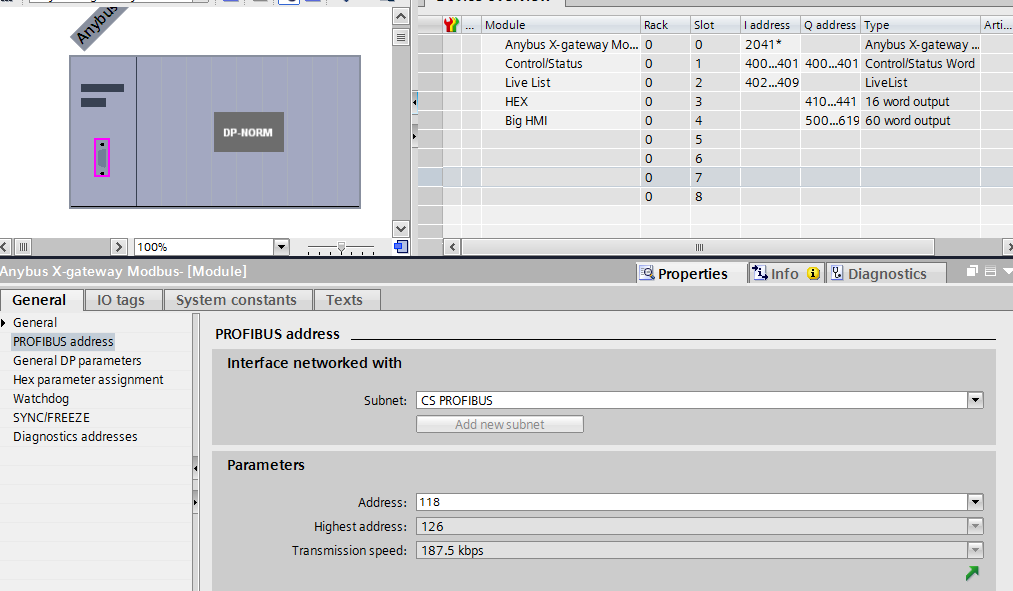
Task: Click the I address column header
Action: click(770, 25)
